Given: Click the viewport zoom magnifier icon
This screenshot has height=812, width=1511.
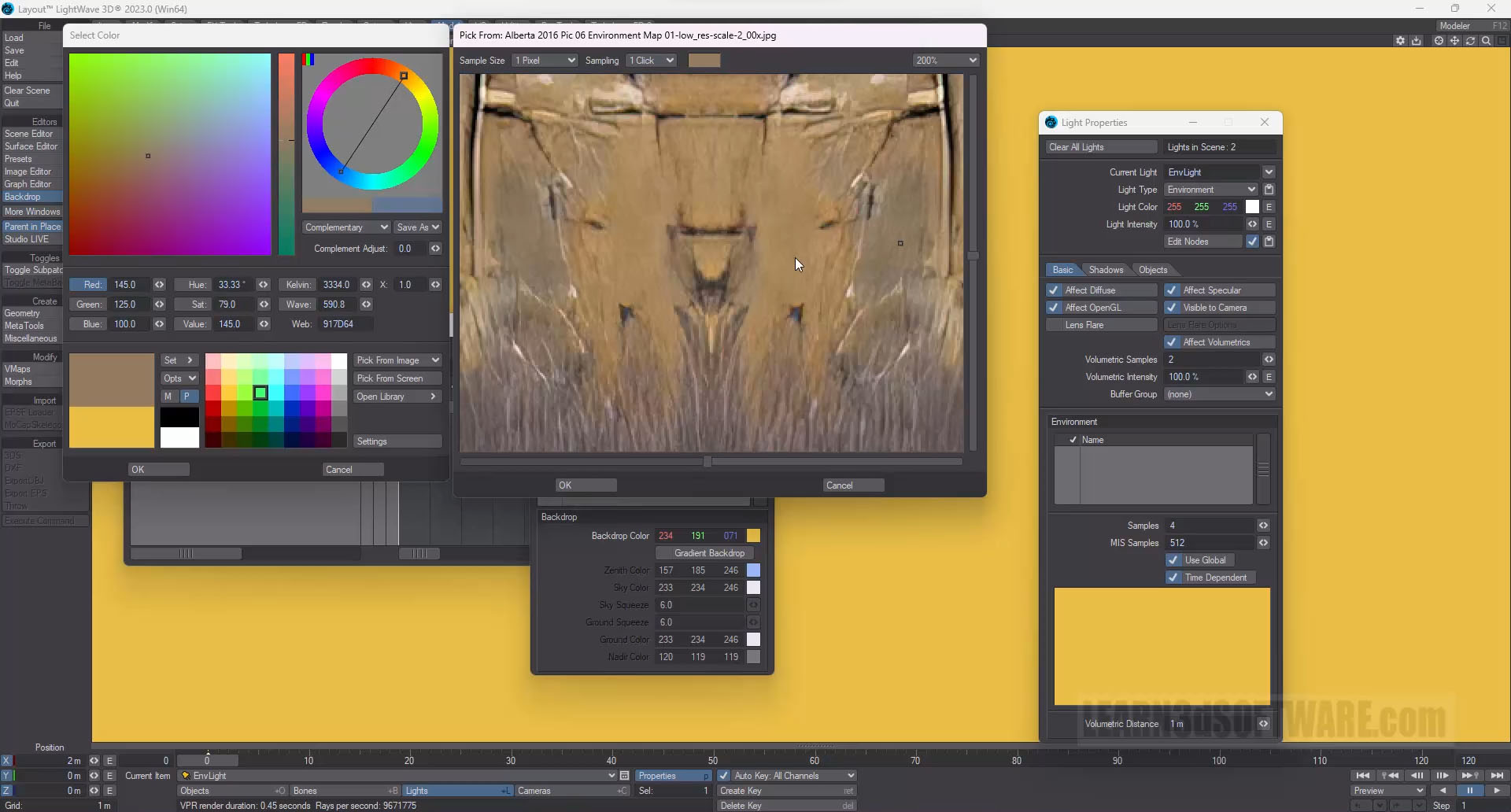Looking at the screenshot, I should [x=1486, y=41].
